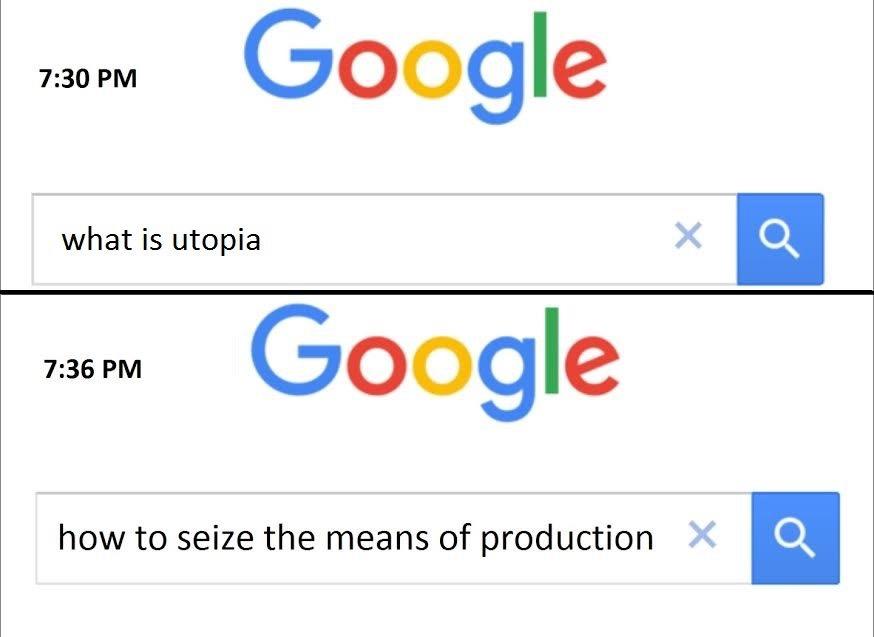874x637 pixels.
Task: Clear the 'how to seize' search text
Action: [x=703, y=537]
